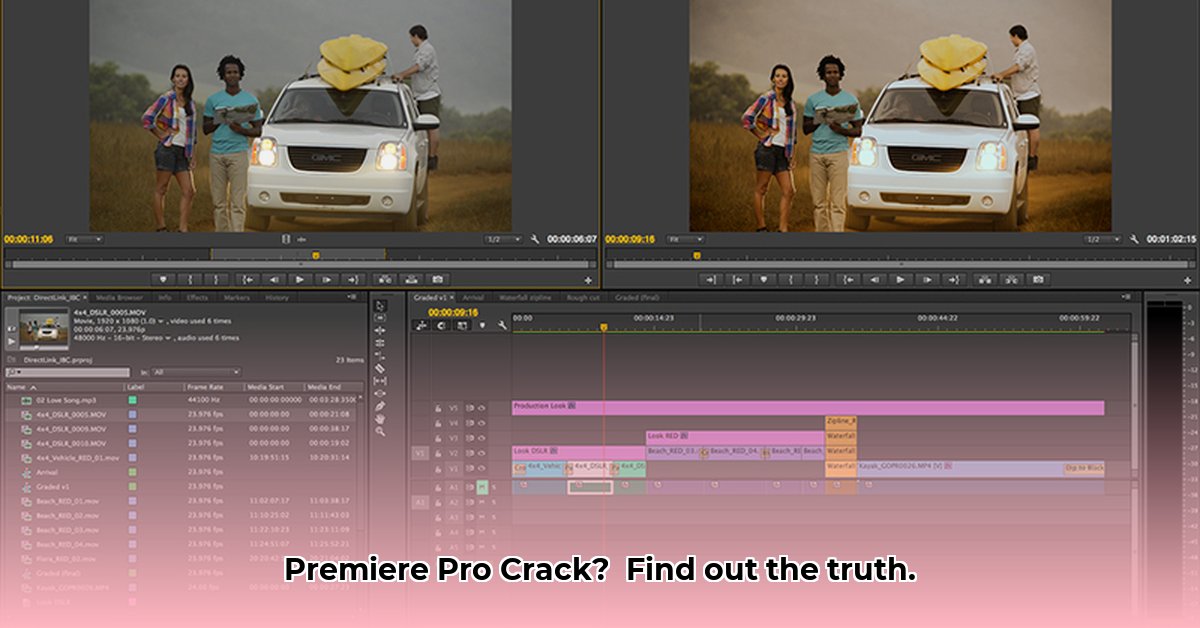Click the Pen tool in the tools strip
This screenshot has width=1200, height=628.
[383, 407]
